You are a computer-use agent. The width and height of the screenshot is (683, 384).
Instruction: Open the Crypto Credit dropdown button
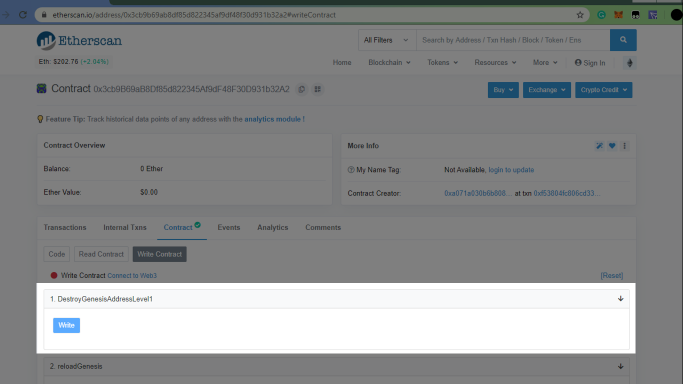[x=604, y=90]
